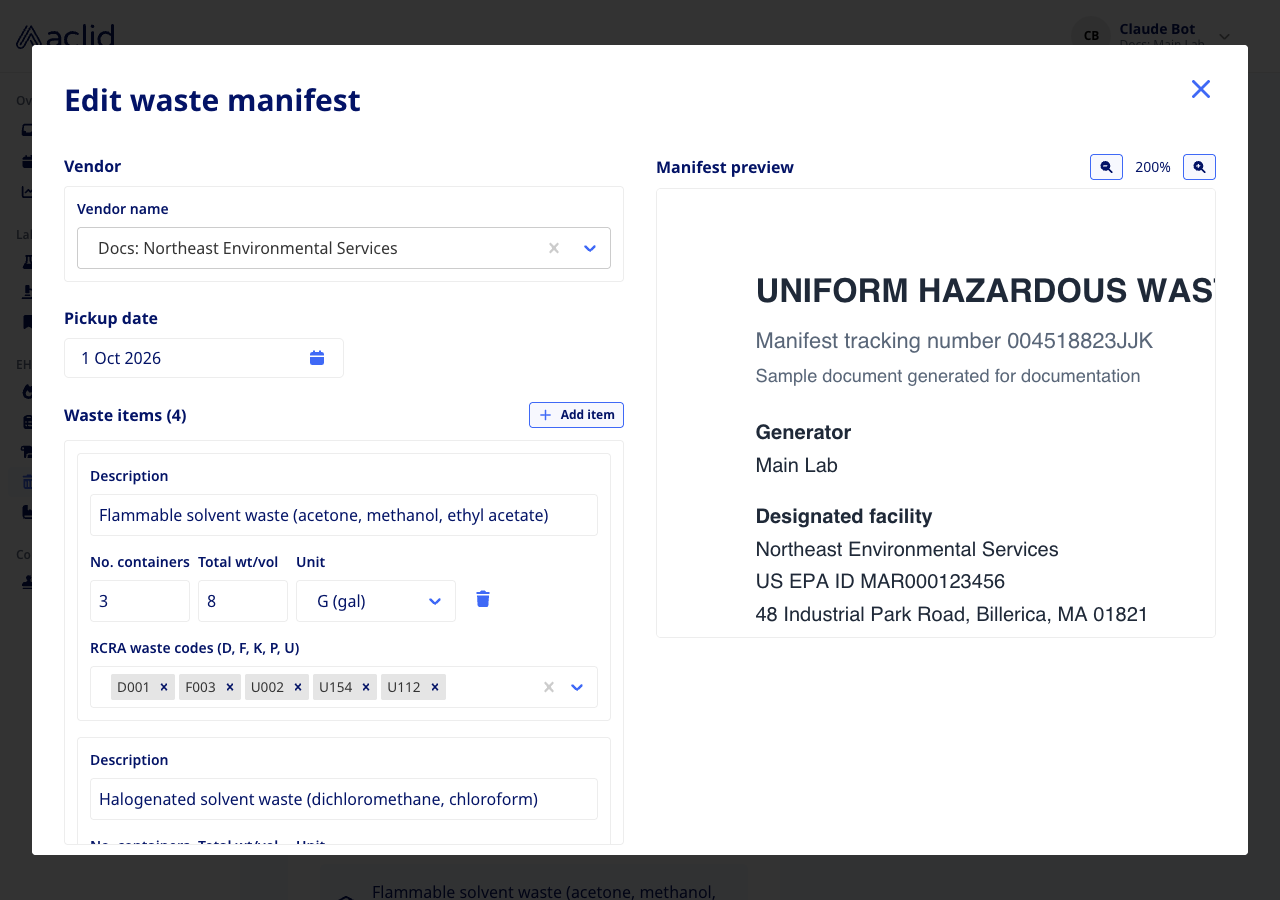Clear all RCRA waste codes
Viewport: 1280px width, 900px height.
click(548, 687)
